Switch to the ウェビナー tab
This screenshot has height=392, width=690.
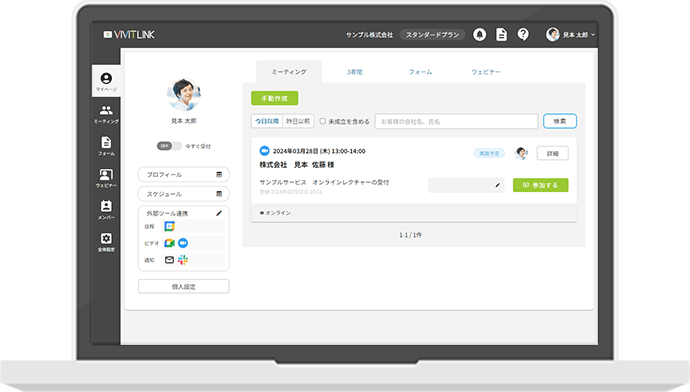(x=486, y=72)
